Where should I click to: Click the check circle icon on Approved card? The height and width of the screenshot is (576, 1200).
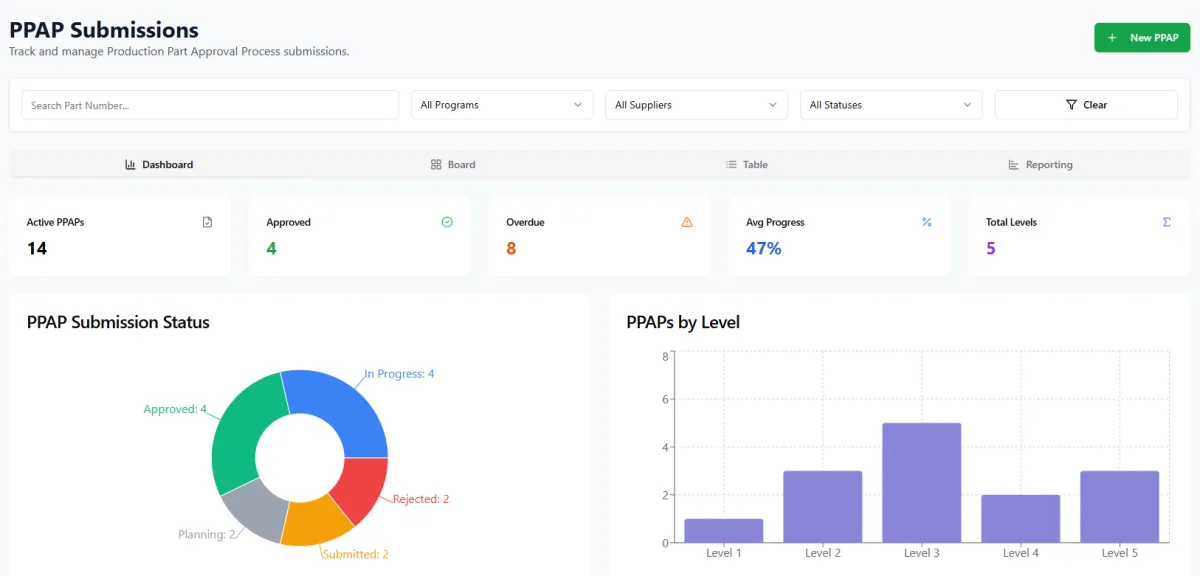447,222
